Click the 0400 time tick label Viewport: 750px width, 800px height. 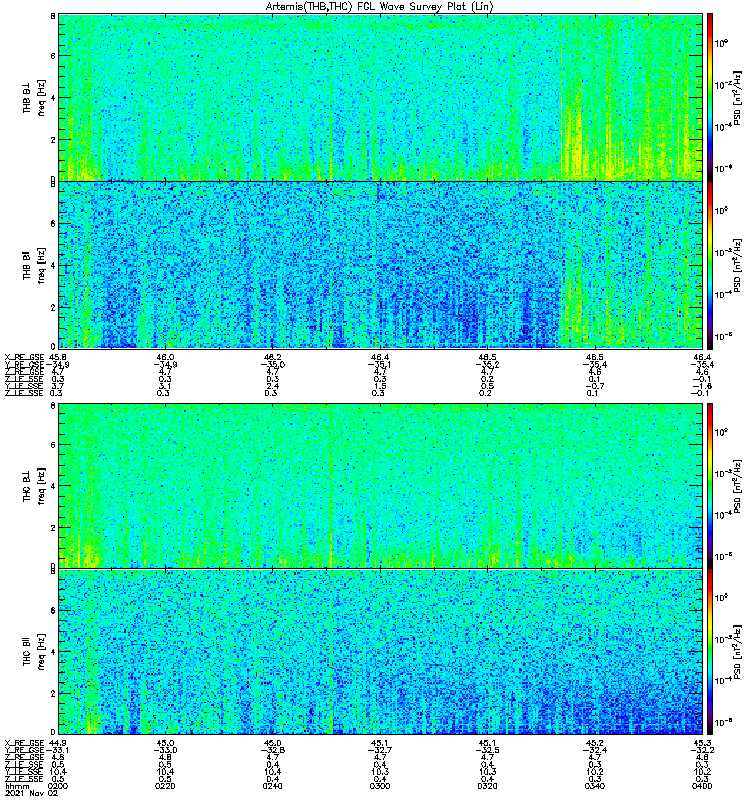tap(702, 786)
